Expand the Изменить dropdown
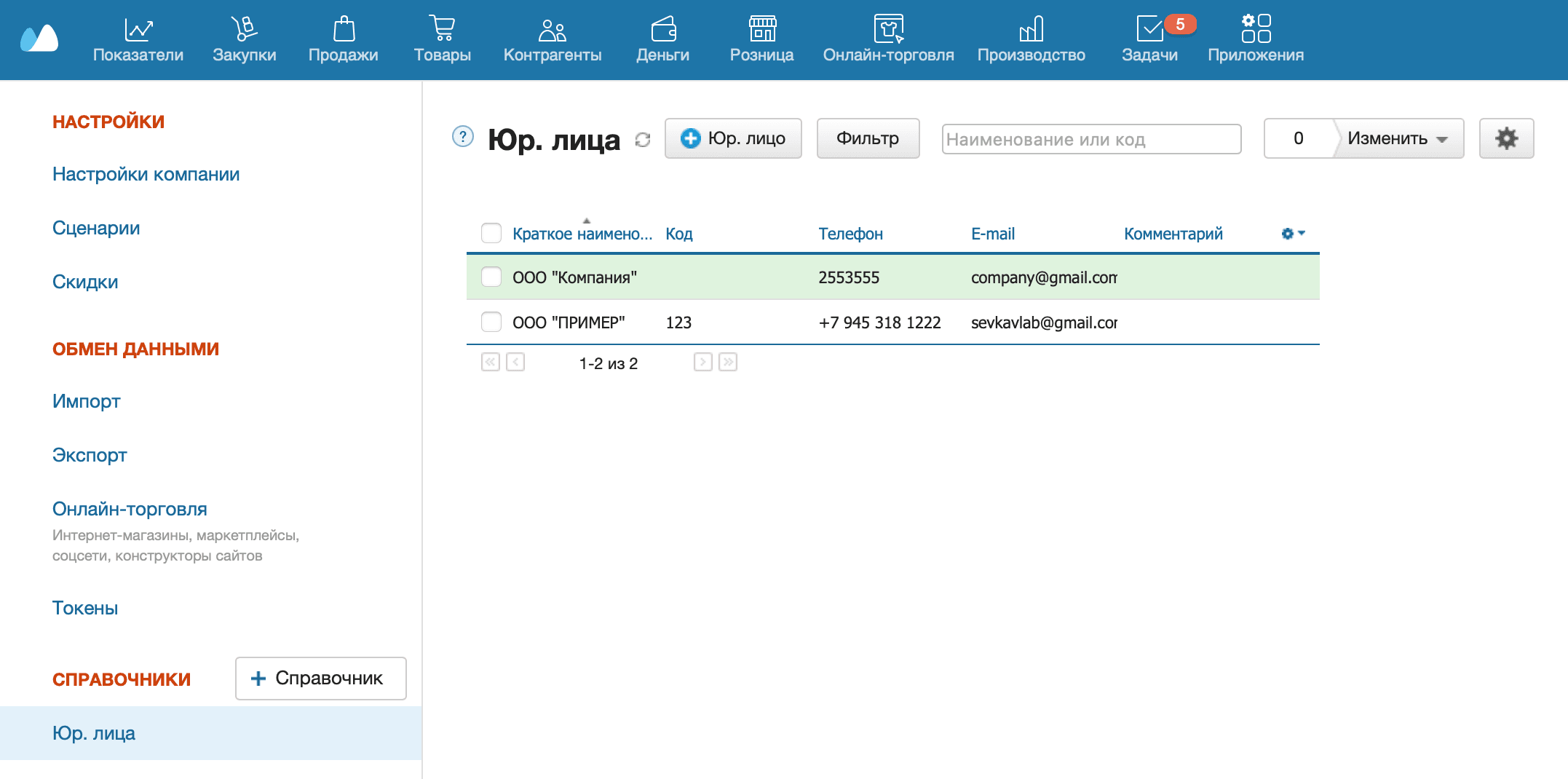This screenshot has width=1568, height=779. pos(1397,138)
